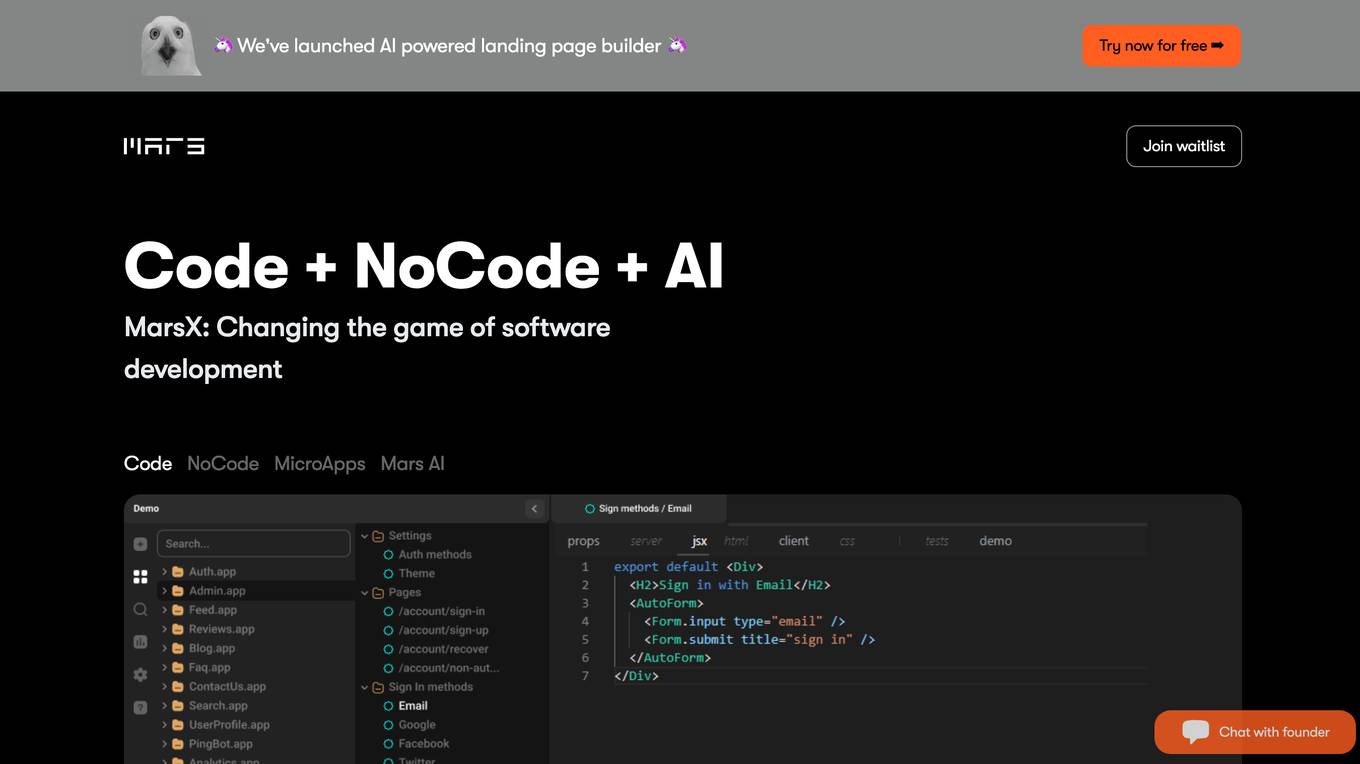Collapse the Demo panel with the left arrow
This screenshot has width=1360, height=764.
point(534,509)
